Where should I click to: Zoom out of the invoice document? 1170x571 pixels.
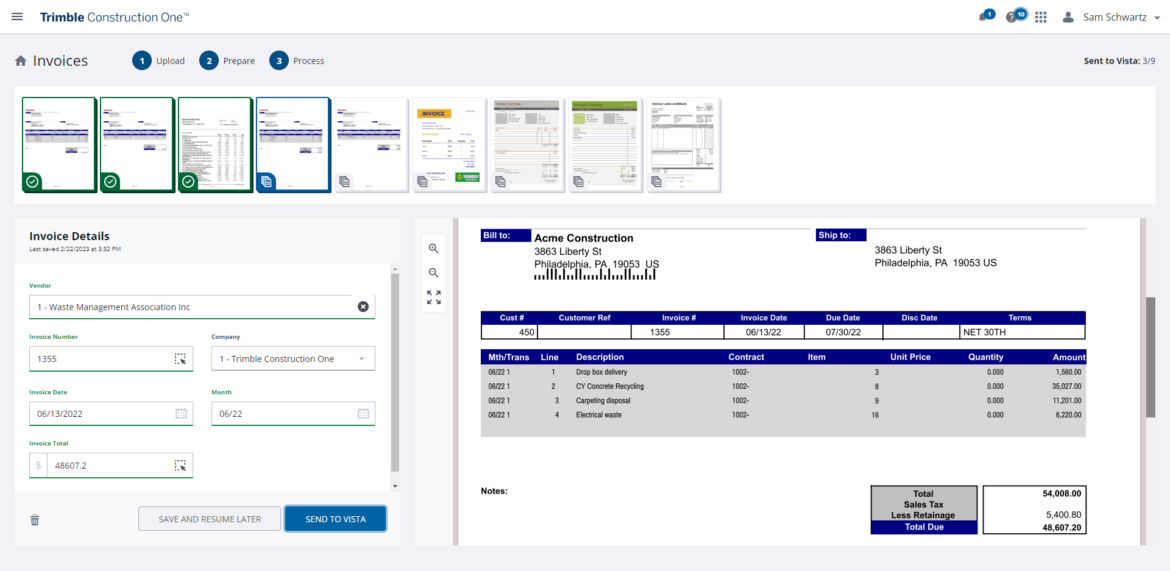coord(434,273)
